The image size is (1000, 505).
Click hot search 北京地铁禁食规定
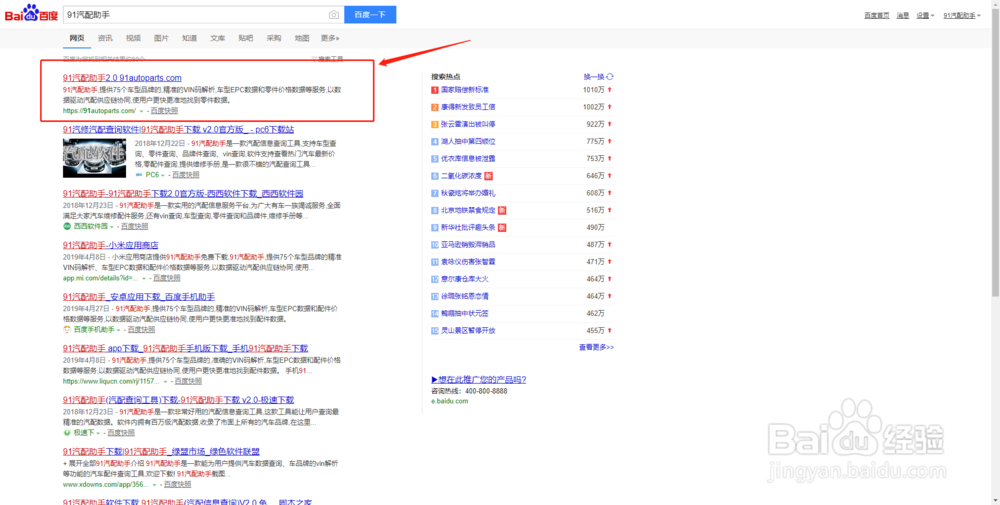click(468, 210)
